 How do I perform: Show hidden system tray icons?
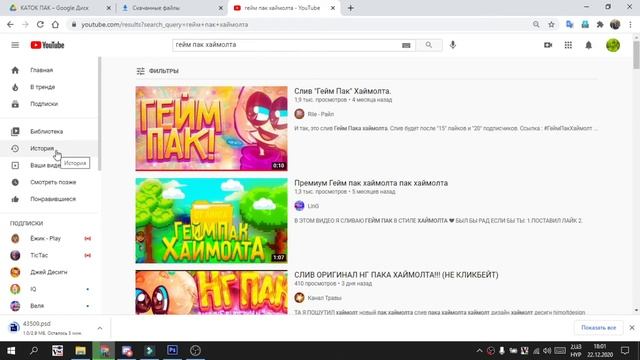pos(479,351)
